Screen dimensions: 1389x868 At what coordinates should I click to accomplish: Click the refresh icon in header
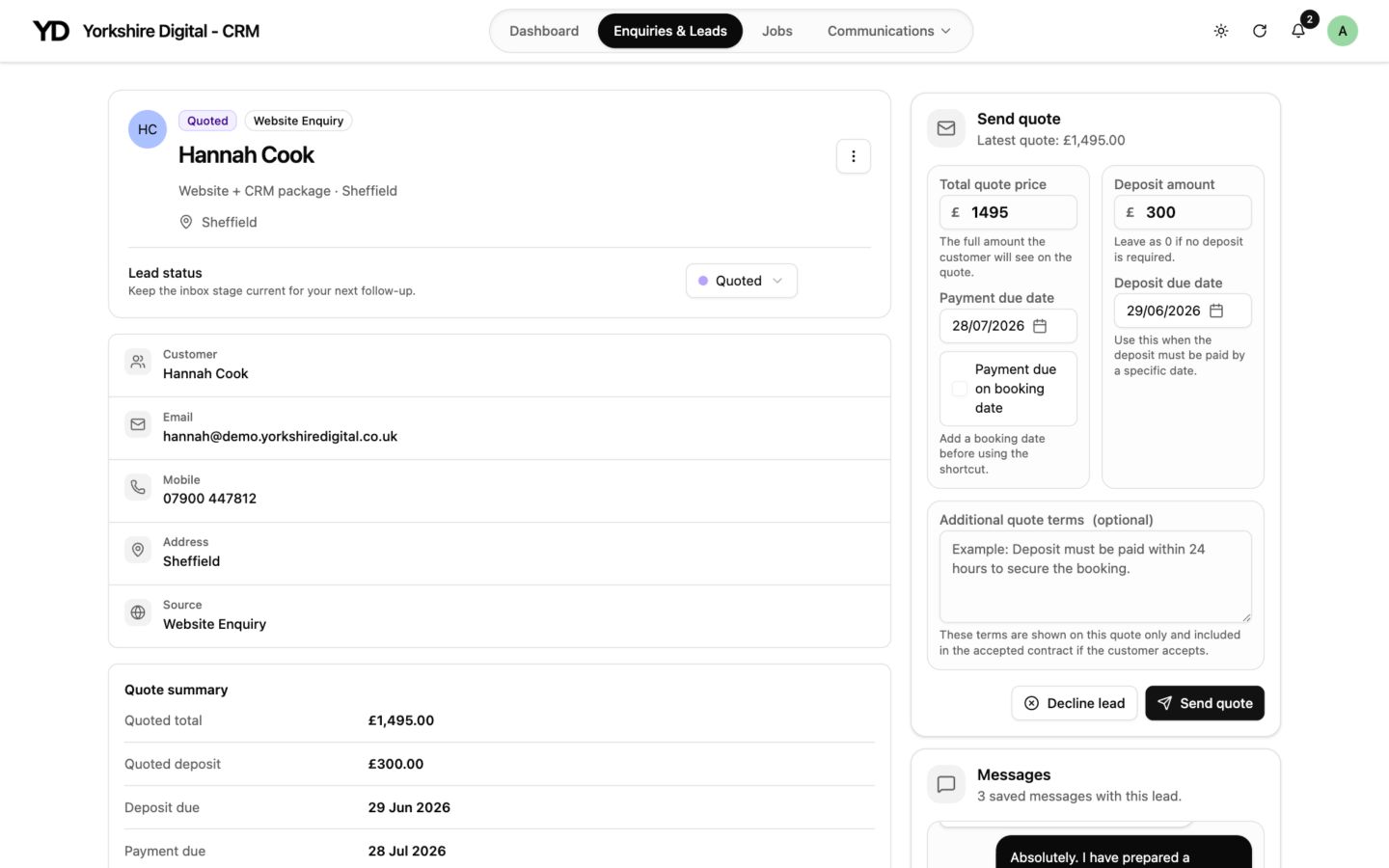coord(1260,31)
